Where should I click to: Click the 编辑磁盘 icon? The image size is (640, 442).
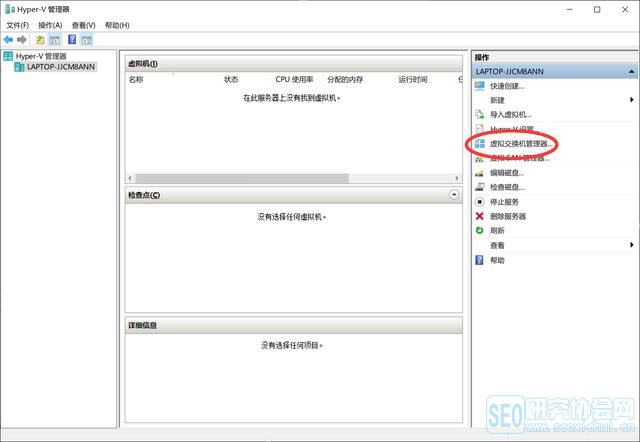(480, 173)
